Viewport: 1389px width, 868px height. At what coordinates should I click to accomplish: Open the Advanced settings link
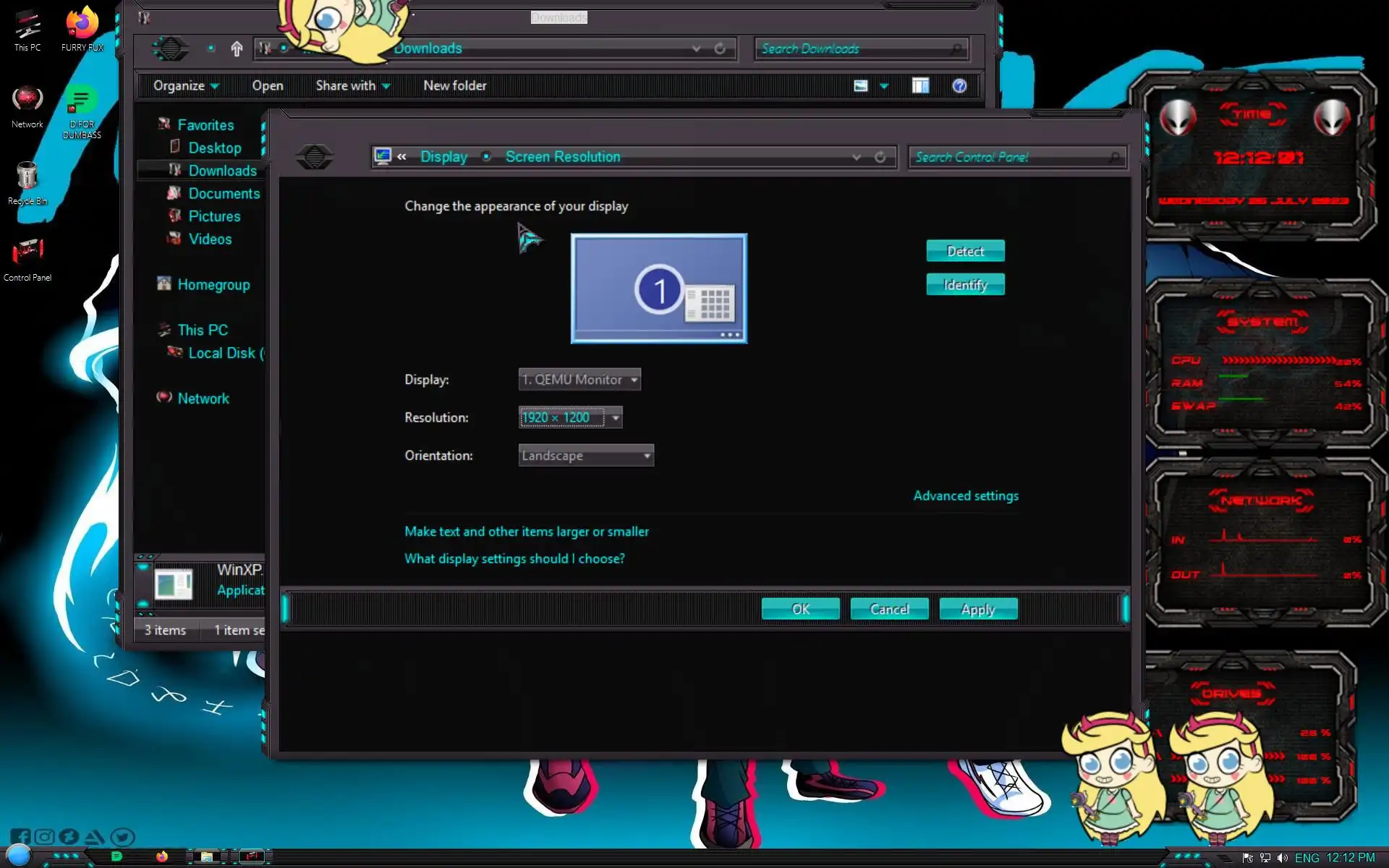tap(966, 496)
